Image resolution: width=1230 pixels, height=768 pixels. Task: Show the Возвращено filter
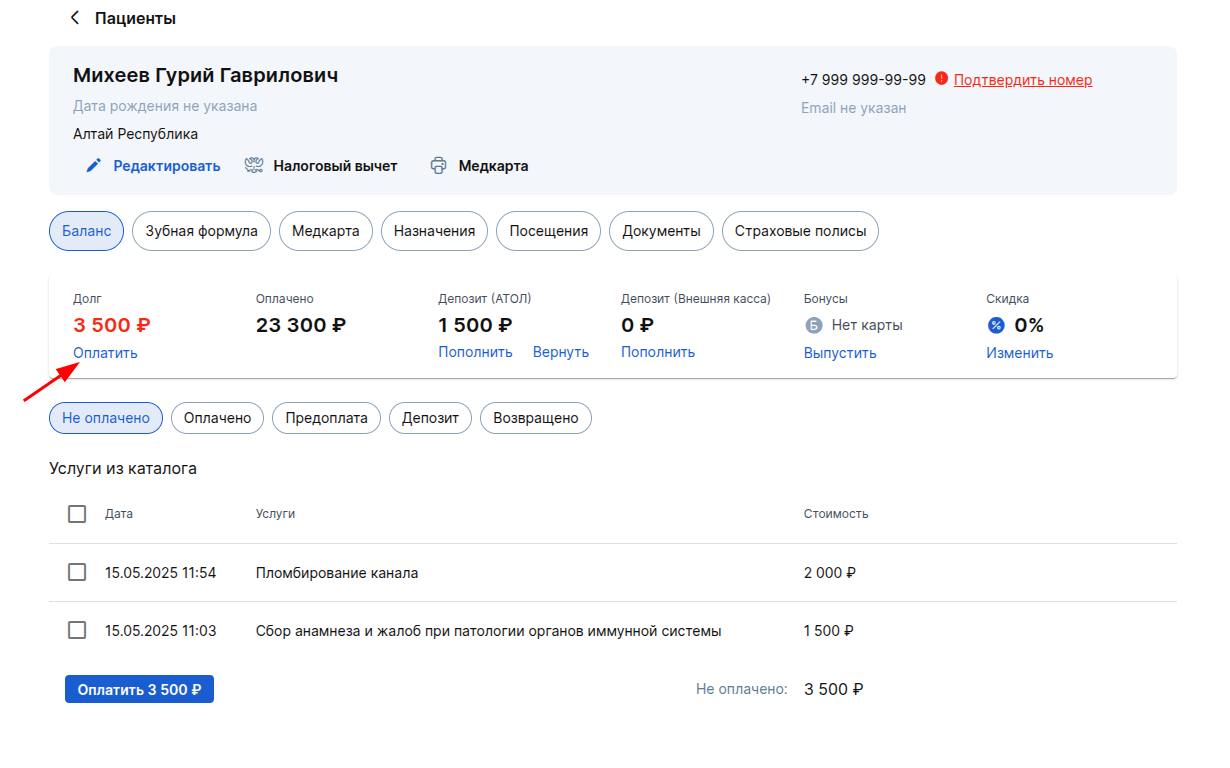coord(536,418)
